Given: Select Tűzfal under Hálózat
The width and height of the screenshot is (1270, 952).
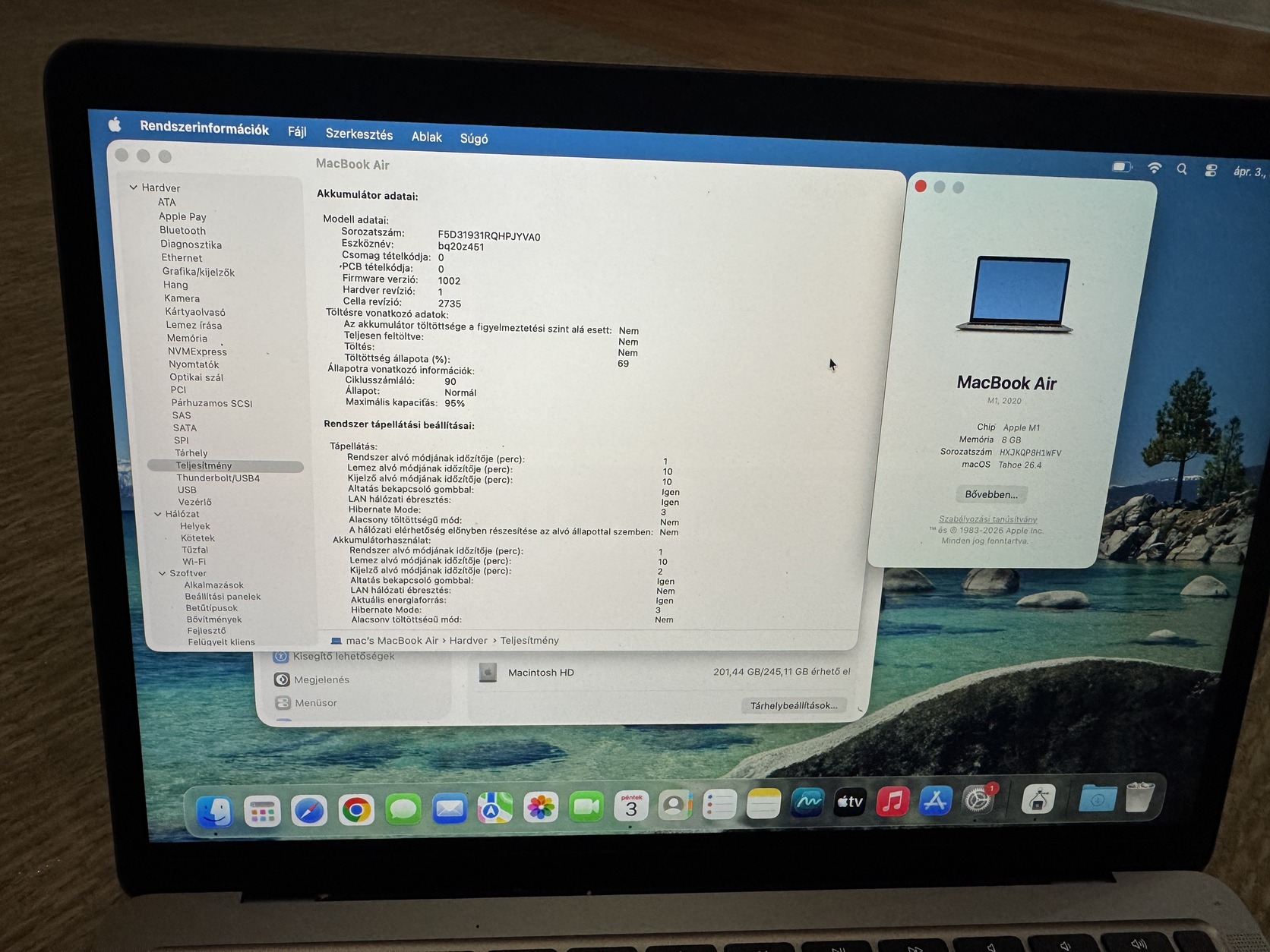Looking at the screenshot, I should (x=194, y=550).
